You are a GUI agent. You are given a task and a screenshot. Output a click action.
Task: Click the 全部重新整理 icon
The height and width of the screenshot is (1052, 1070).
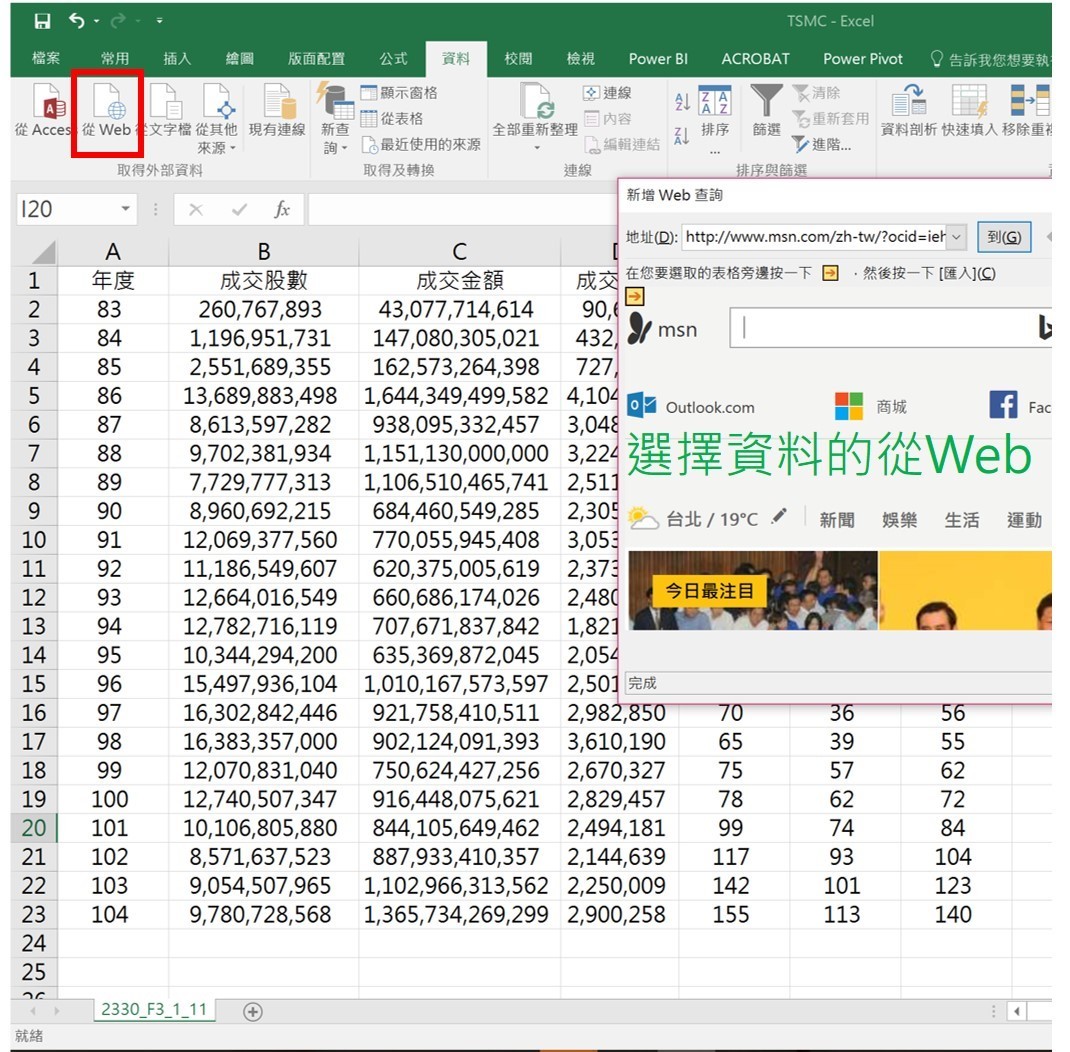[536, 102]
